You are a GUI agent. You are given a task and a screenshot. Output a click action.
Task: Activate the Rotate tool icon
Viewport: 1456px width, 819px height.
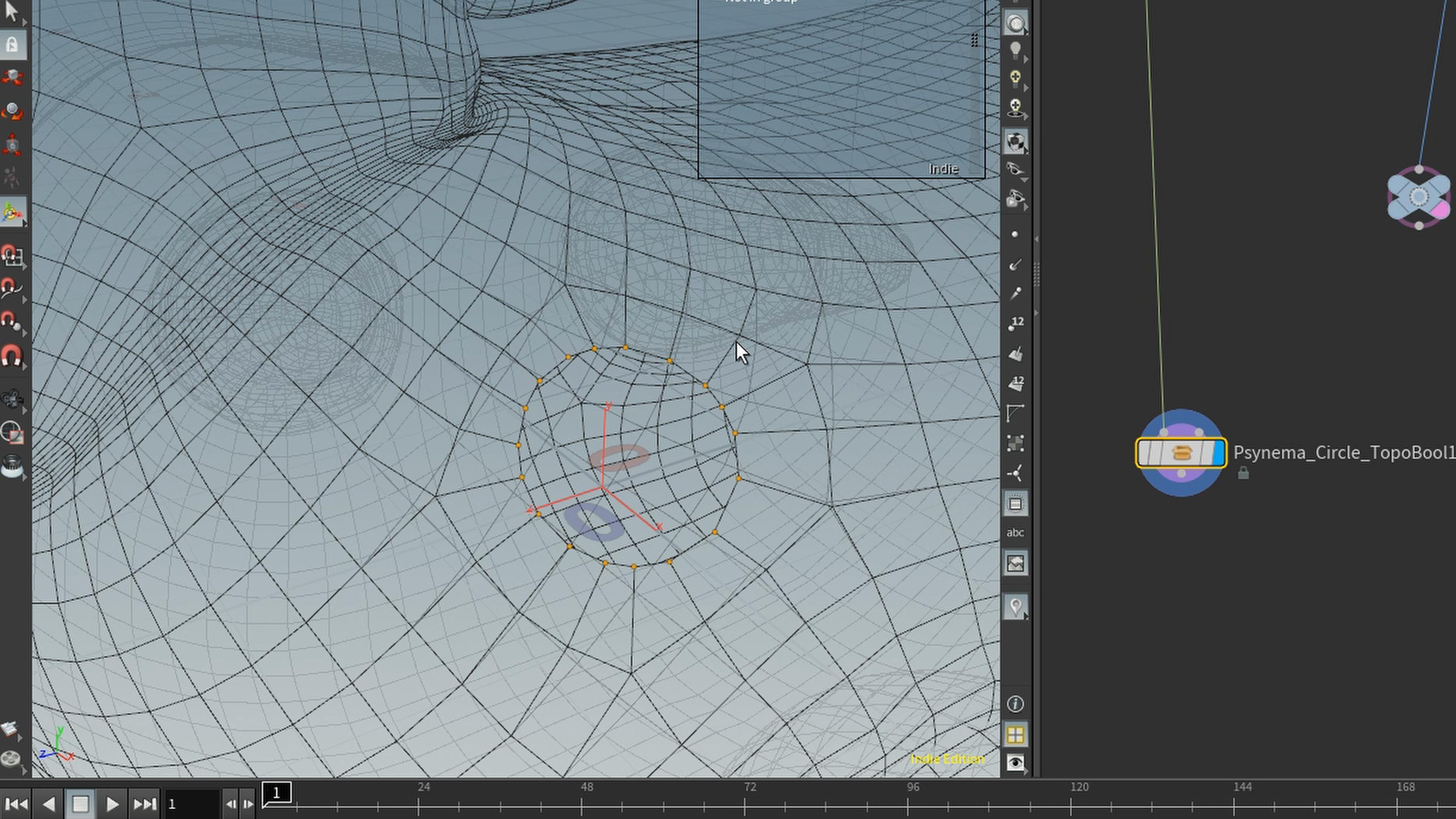[x=13, y=111]
